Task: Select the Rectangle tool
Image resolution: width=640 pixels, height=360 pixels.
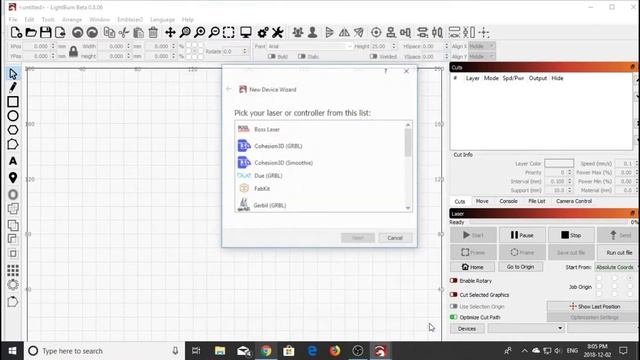Action: [x=13, y=102]
